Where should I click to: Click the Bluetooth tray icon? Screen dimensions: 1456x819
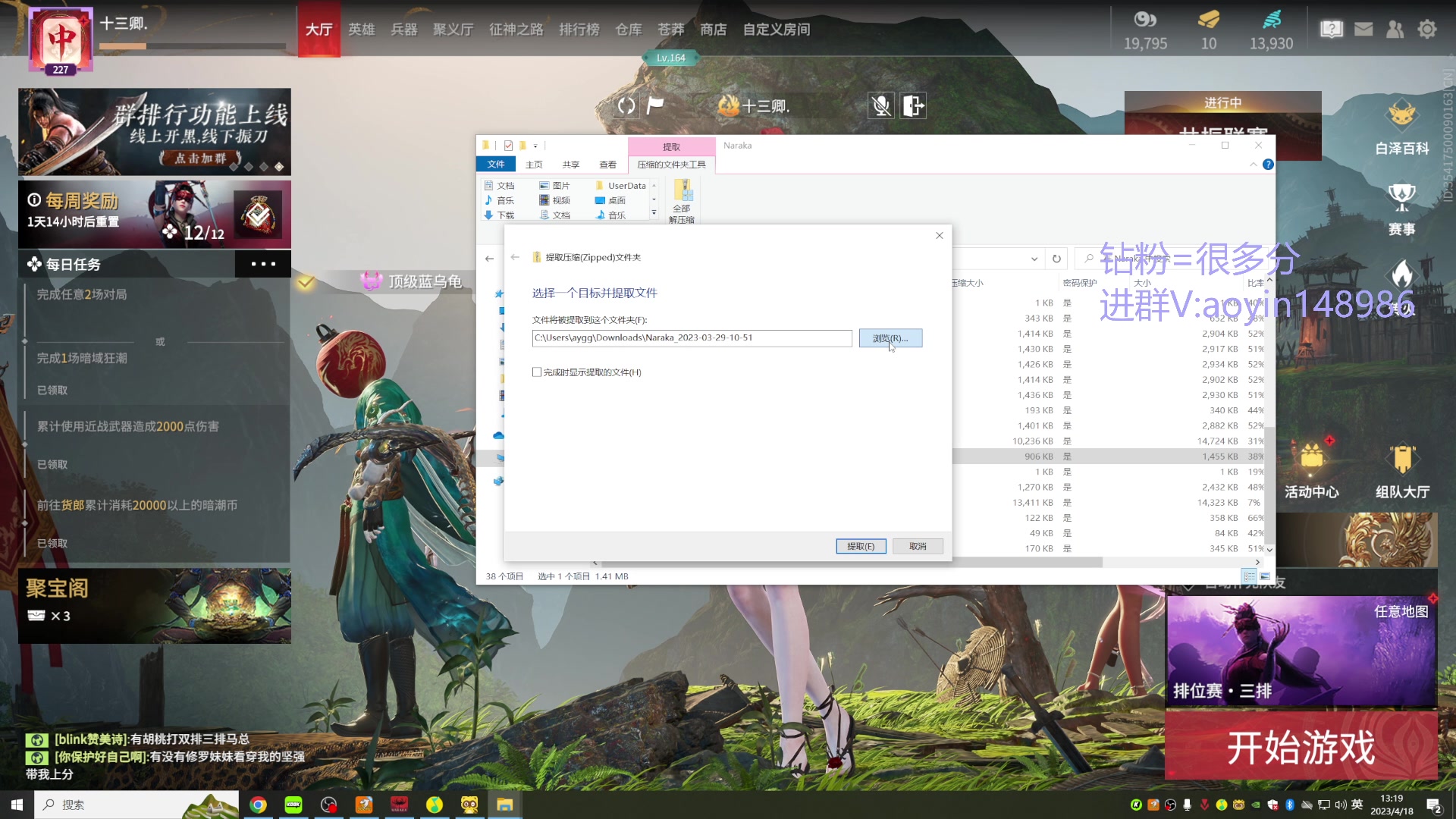pyautogui.click(x=1290, y=805)
